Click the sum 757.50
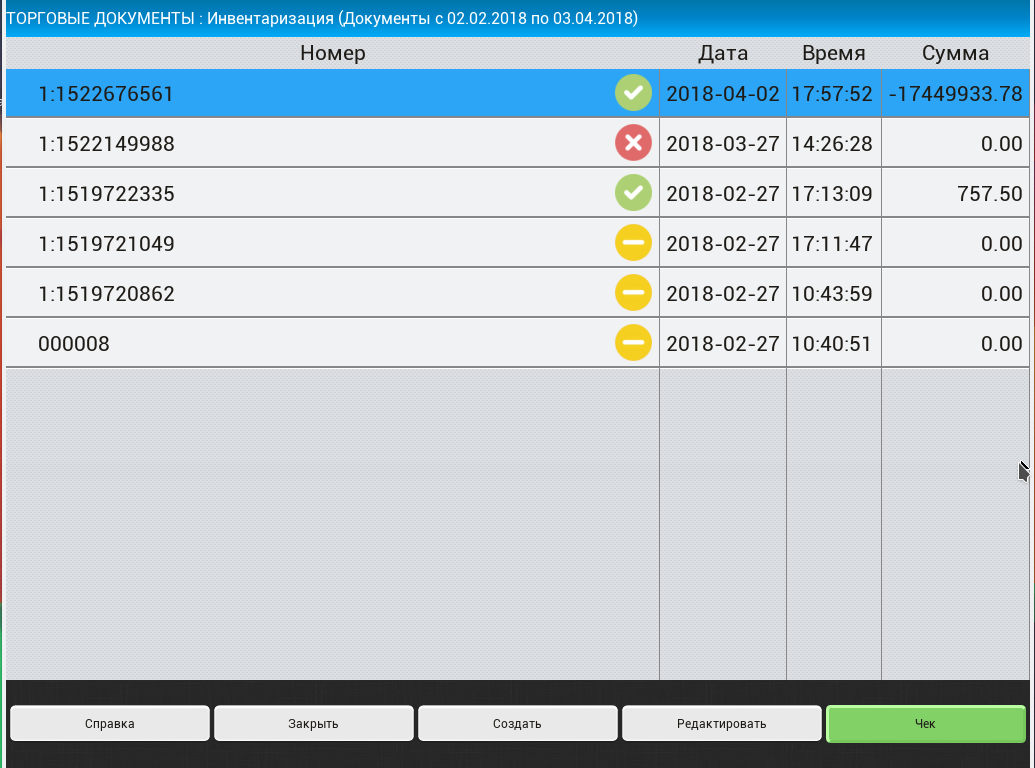Image resolution: width=1035 pixels, height=768 pixels. (x=989, y=194)
